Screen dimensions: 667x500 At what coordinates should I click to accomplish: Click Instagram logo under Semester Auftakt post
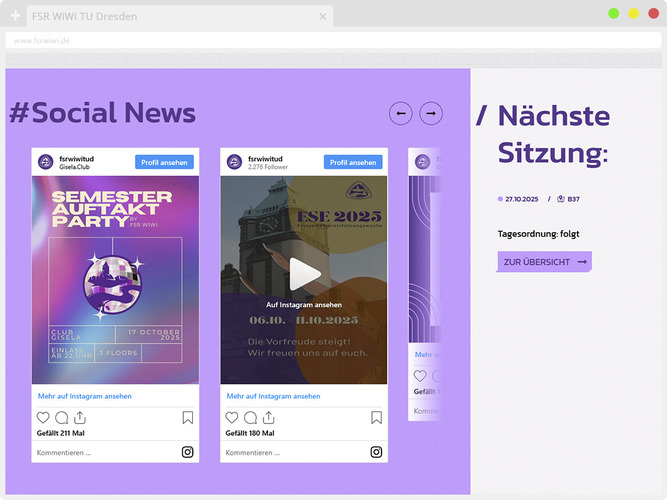[188, 452]
